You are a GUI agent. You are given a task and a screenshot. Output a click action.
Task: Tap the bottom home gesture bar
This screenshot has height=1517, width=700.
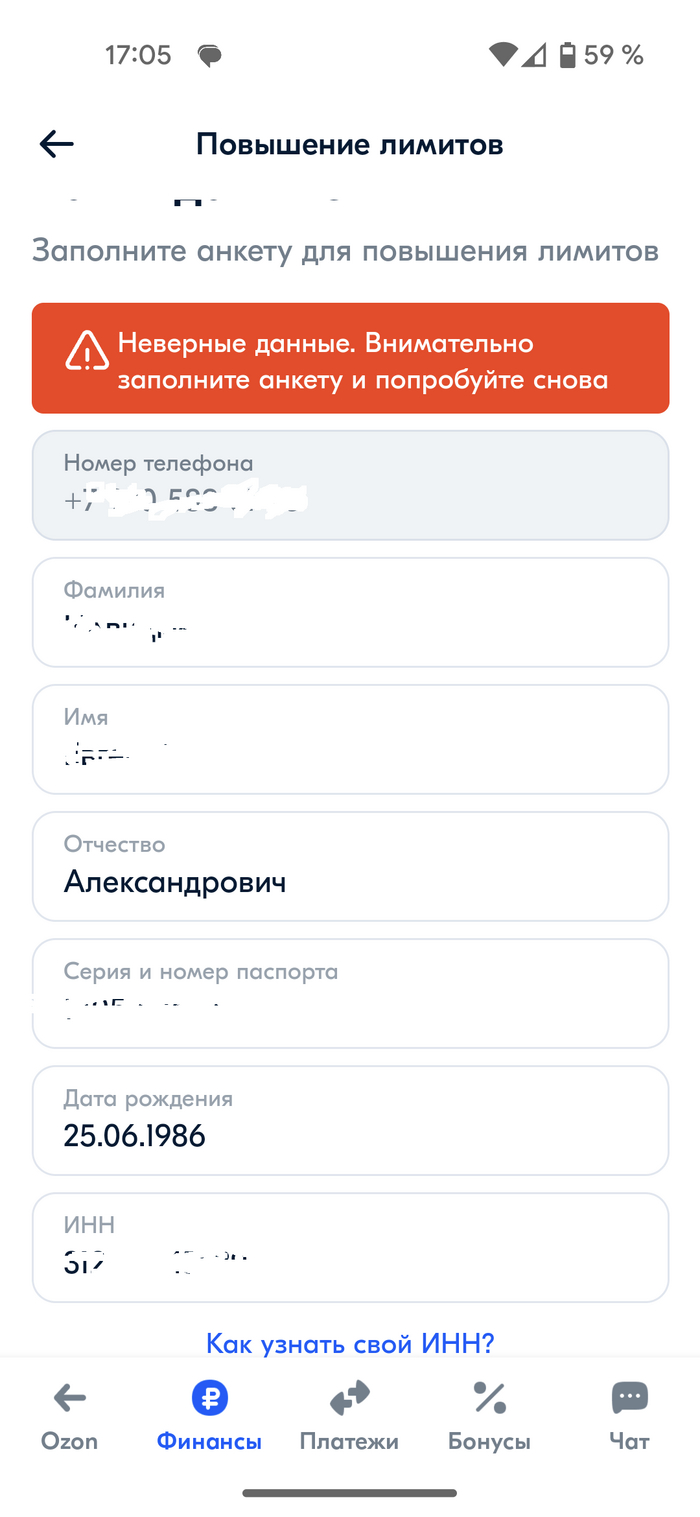pyautogui.click(x=350, y=1493)
